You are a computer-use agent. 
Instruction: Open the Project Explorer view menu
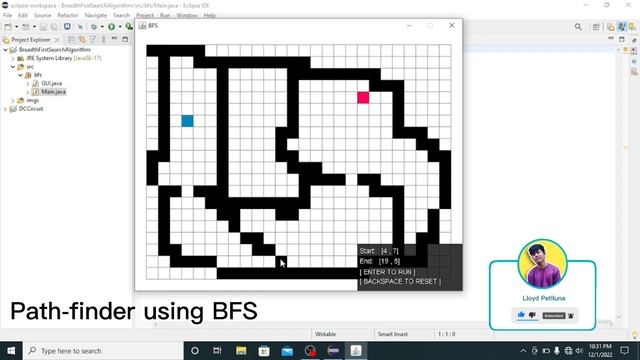[104, 39]
